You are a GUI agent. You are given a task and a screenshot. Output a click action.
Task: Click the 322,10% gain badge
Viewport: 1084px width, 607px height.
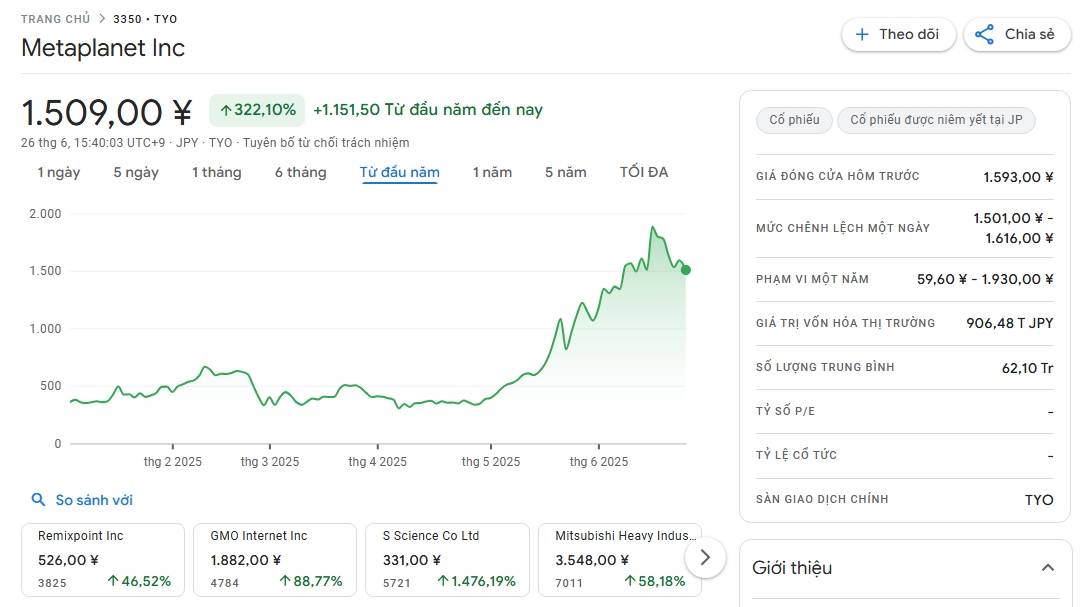[257, 110]
